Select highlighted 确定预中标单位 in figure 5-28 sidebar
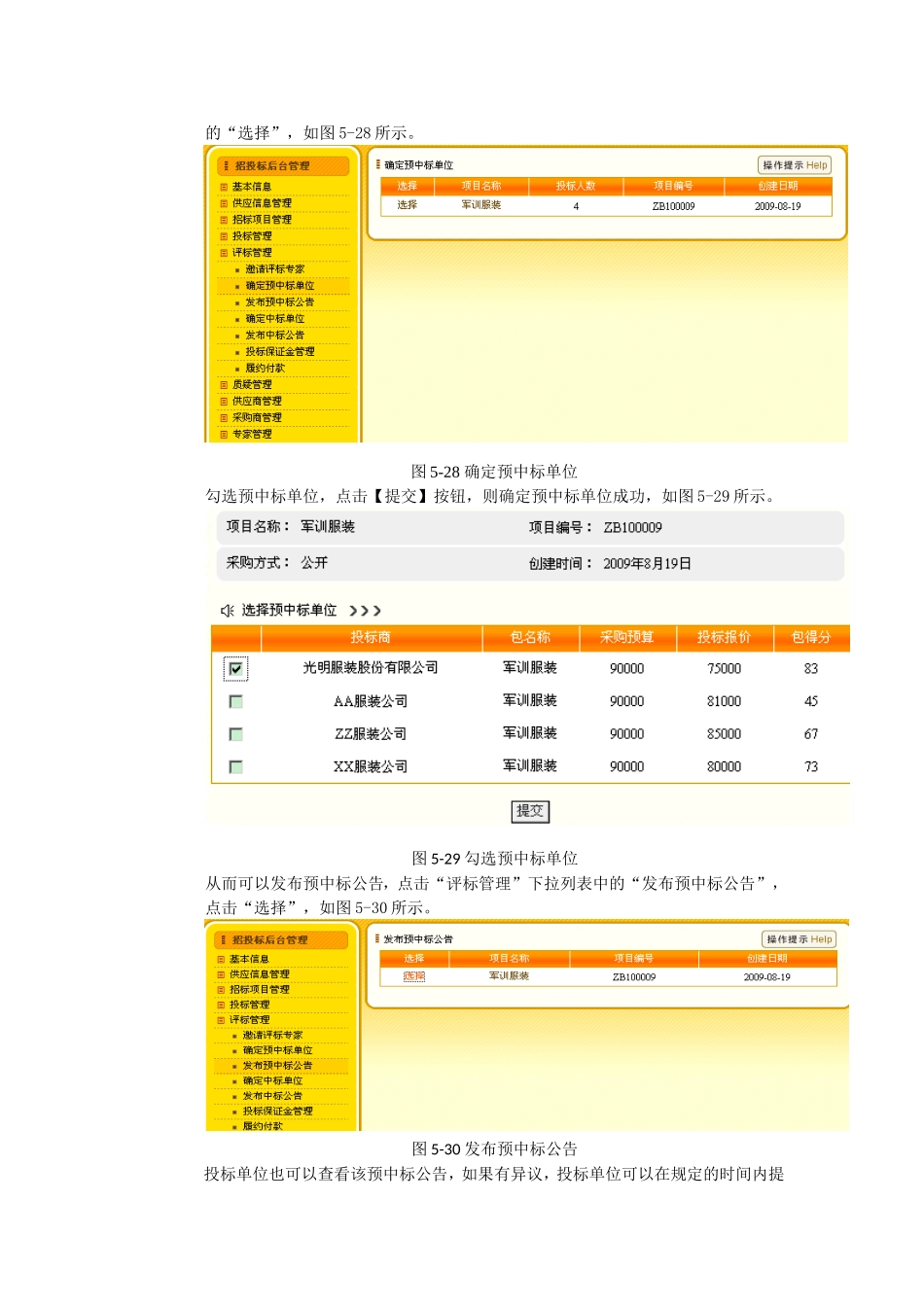The height and width of the screenshot is (1307, 924). click(279, 286)
